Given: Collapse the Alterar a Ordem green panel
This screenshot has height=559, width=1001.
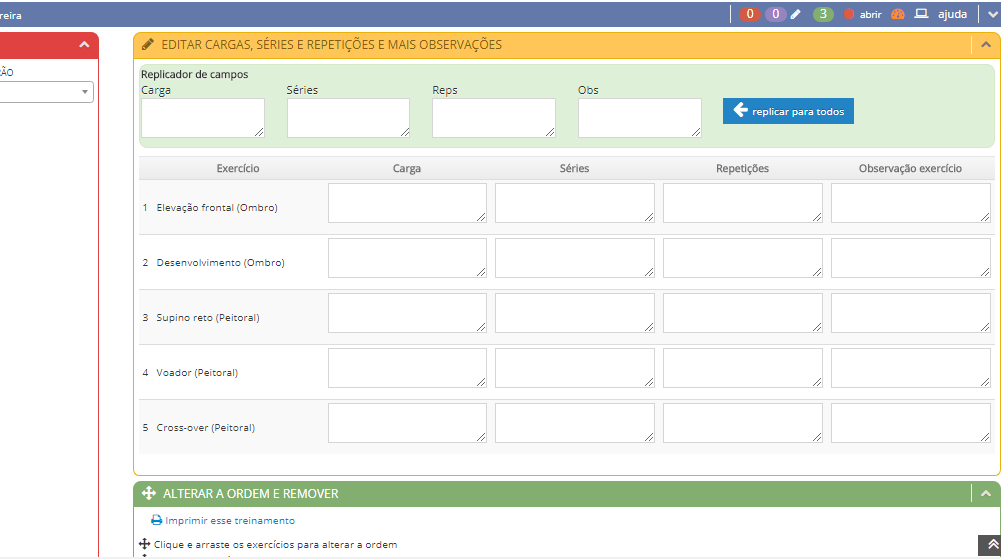Looking at the screenshot, I should [985, 493].
